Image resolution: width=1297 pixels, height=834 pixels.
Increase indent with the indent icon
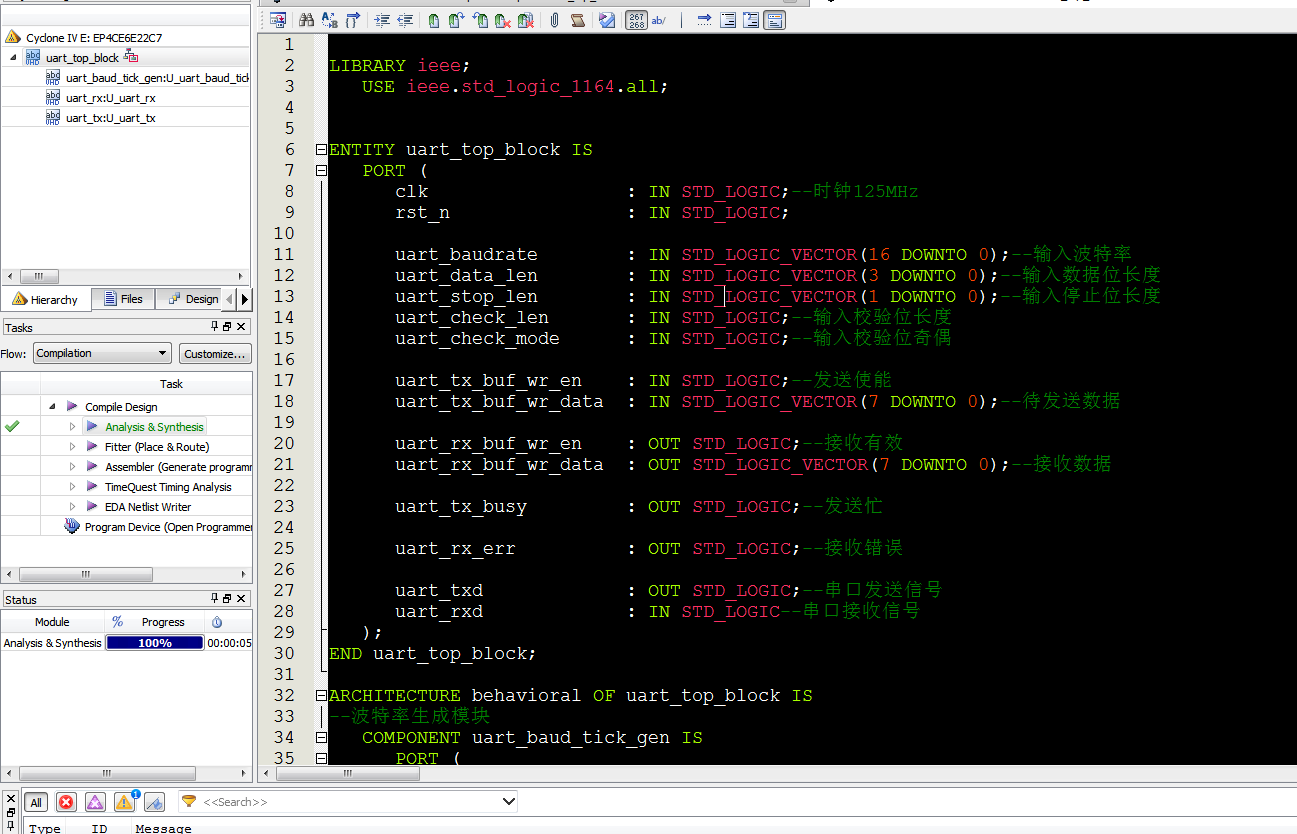point(382,20)
